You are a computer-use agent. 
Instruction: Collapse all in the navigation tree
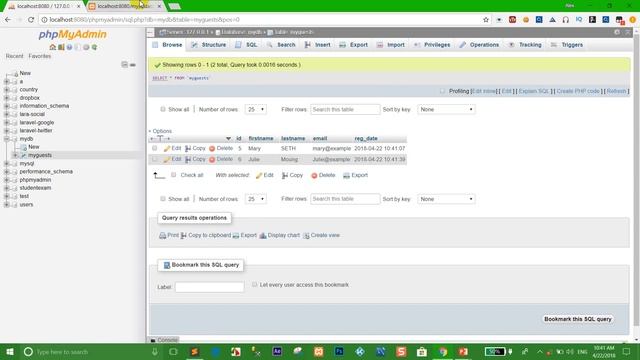(124, 64)
